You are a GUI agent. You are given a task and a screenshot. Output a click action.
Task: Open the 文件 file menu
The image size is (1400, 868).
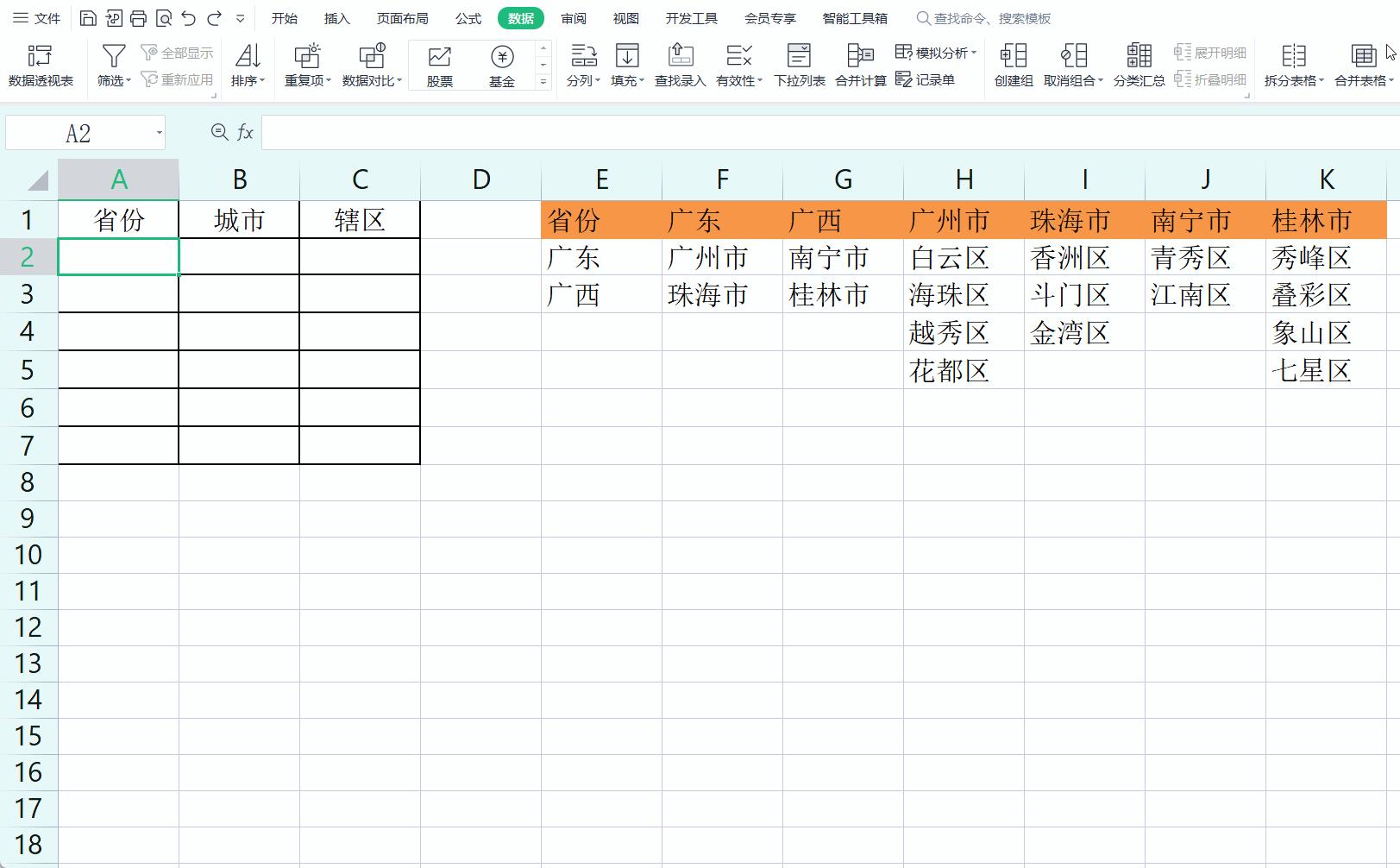coord(37,18)
